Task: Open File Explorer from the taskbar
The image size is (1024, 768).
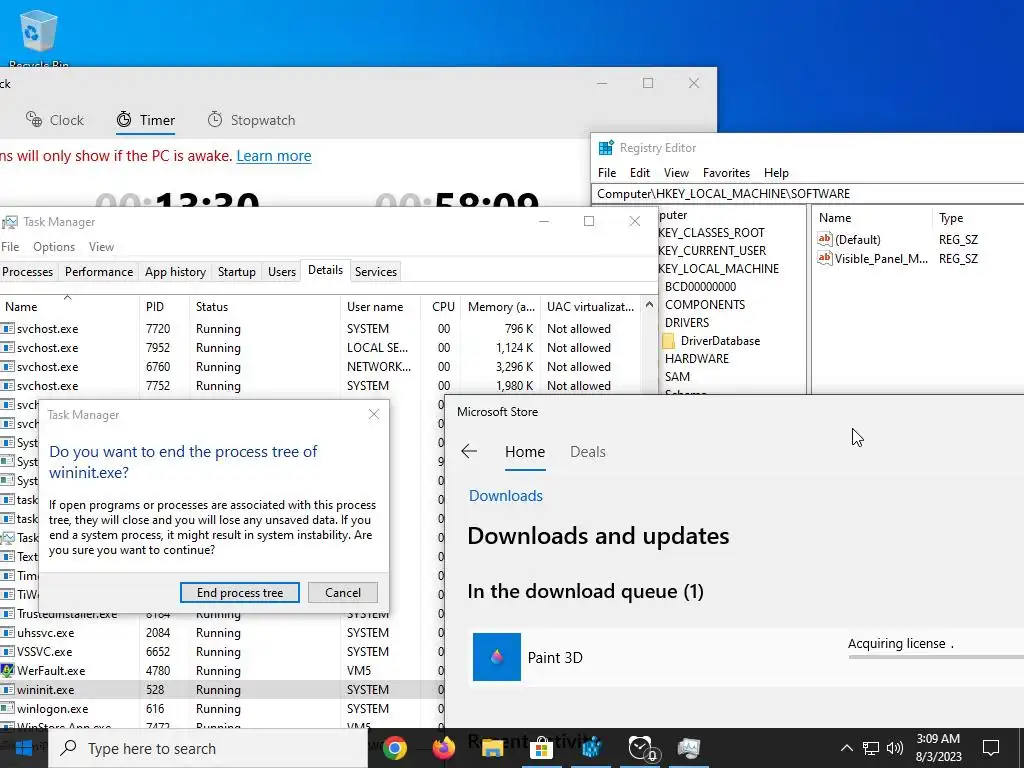Action: pyautogui.click(x=492, y=748)
